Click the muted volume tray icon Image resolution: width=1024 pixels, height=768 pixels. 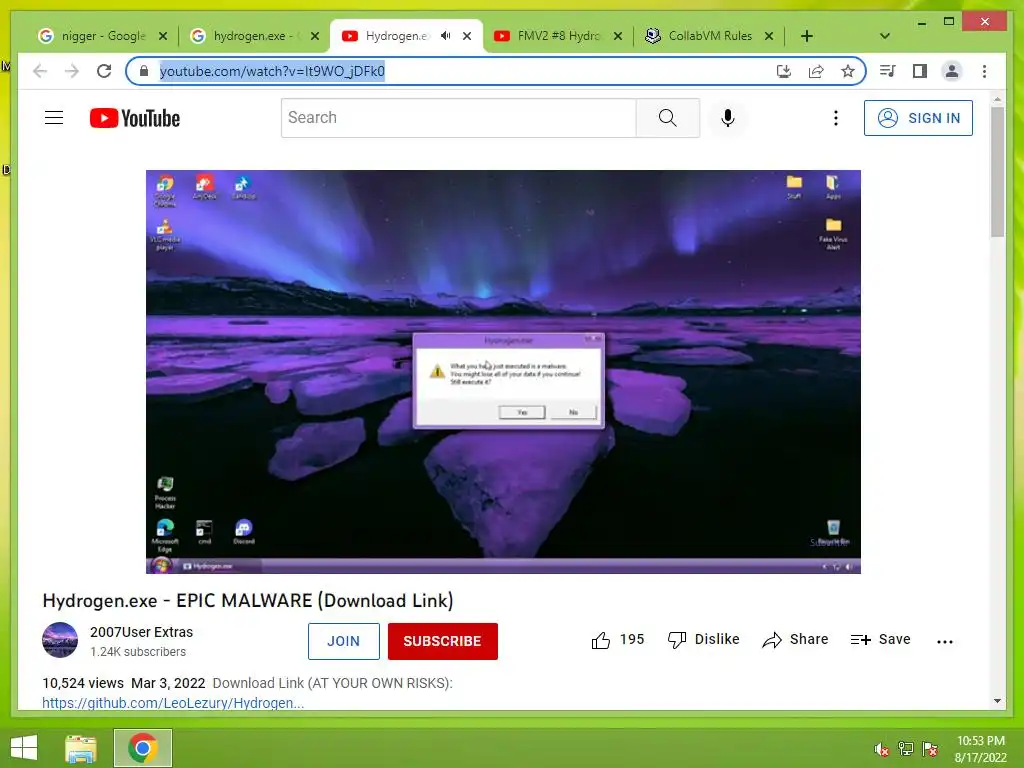point(882,749)
